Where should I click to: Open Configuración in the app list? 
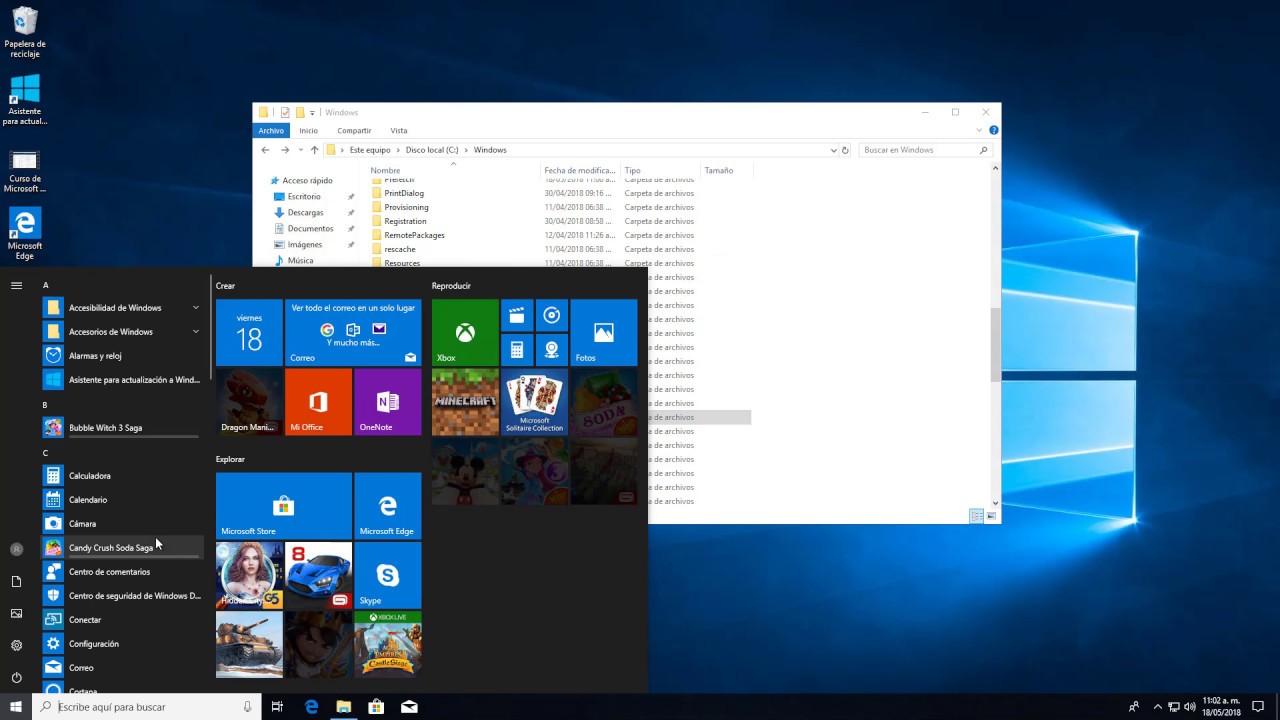[122, 644]
